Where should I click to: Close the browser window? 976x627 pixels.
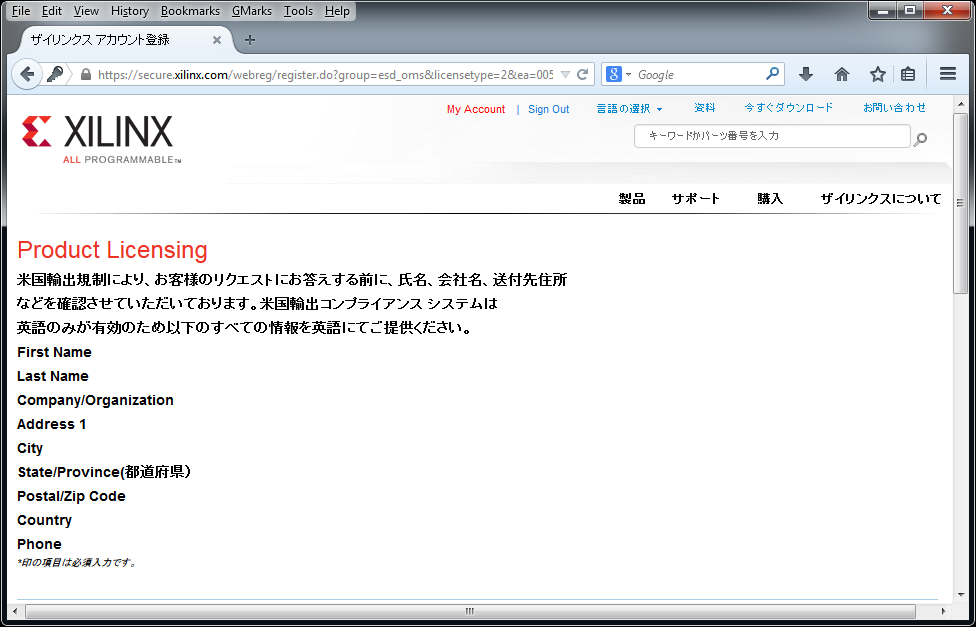[947, 11]
